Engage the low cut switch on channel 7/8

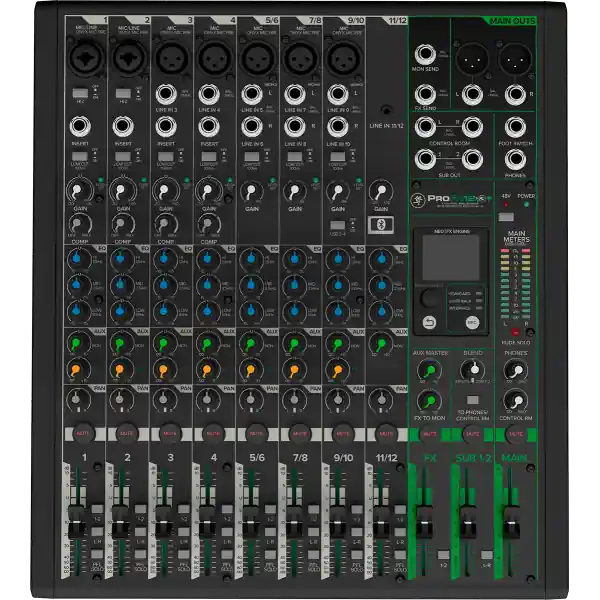(295, 157)
